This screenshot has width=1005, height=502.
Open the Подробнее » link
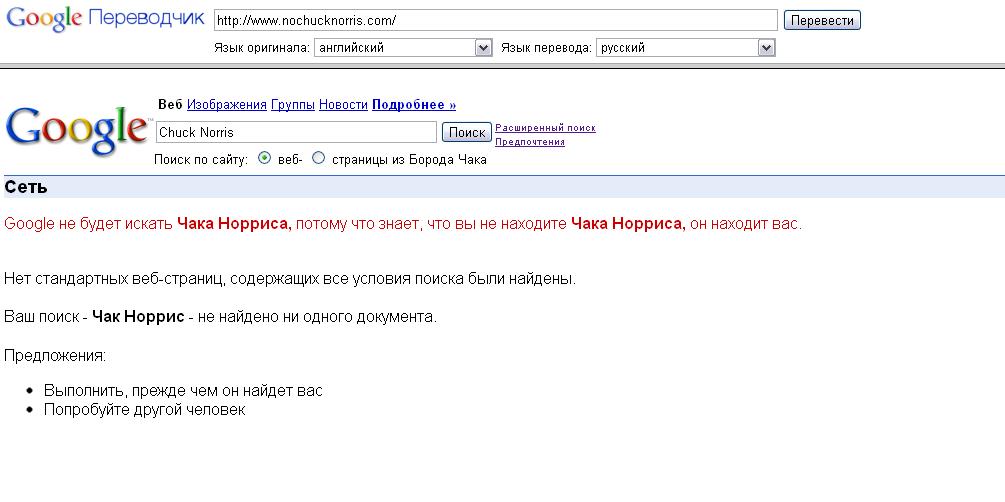[x=414, y=105]
